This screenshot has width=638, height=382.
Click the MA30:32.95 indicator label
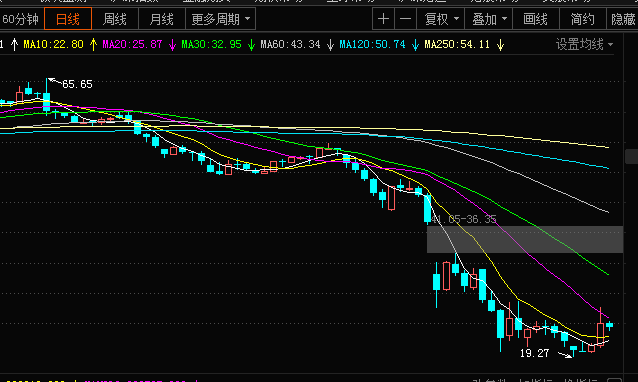[x=211, y=44]
